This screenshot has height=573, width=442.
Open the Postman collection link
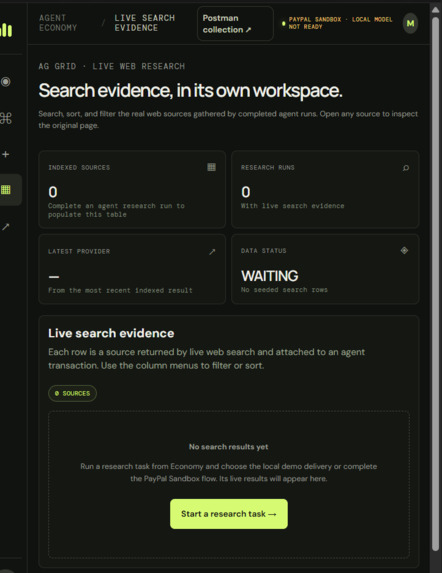point(235,24)
